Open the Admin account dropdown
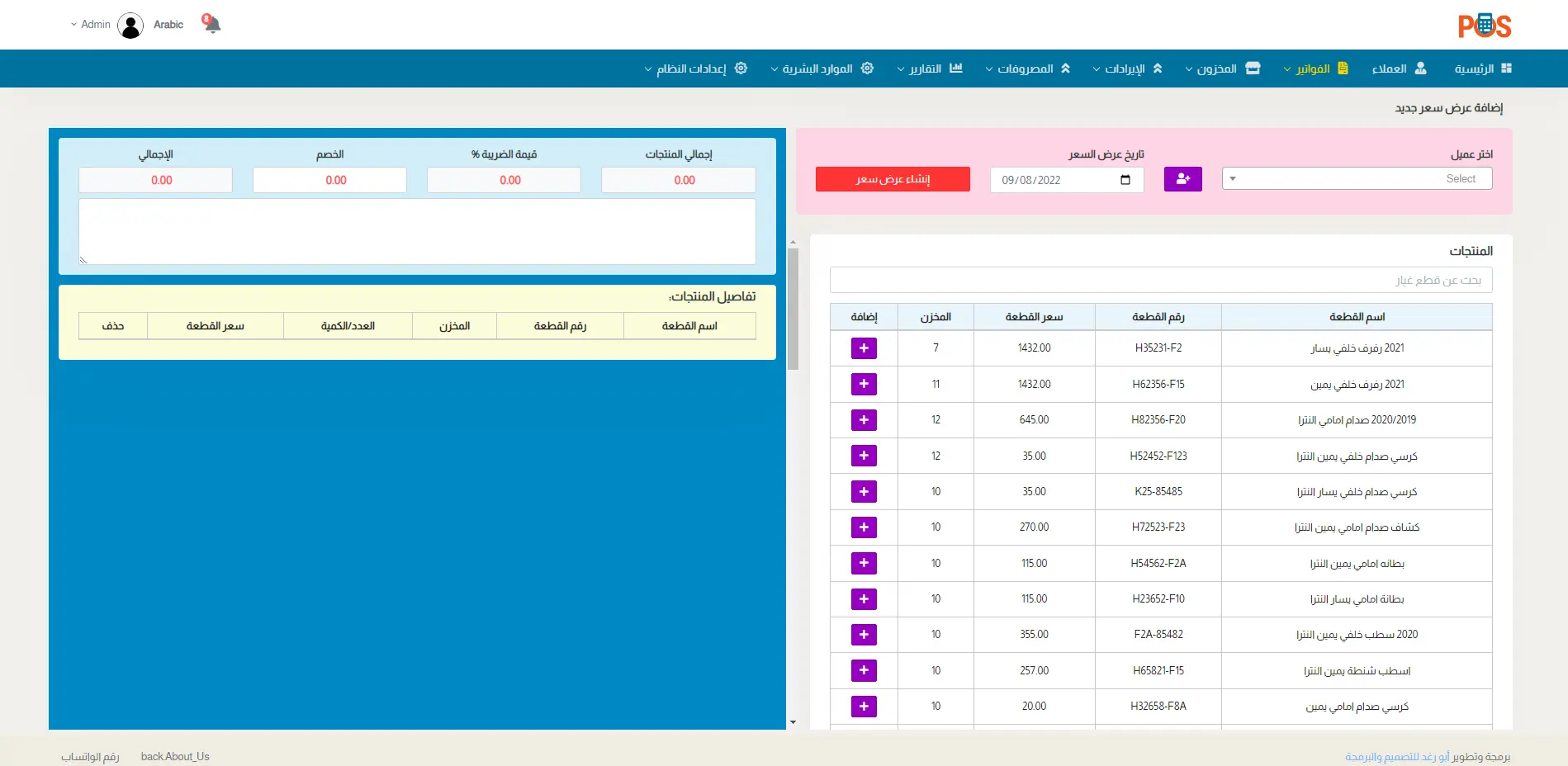The height and width of the screenshot is (766, 1568). (91, 25)
